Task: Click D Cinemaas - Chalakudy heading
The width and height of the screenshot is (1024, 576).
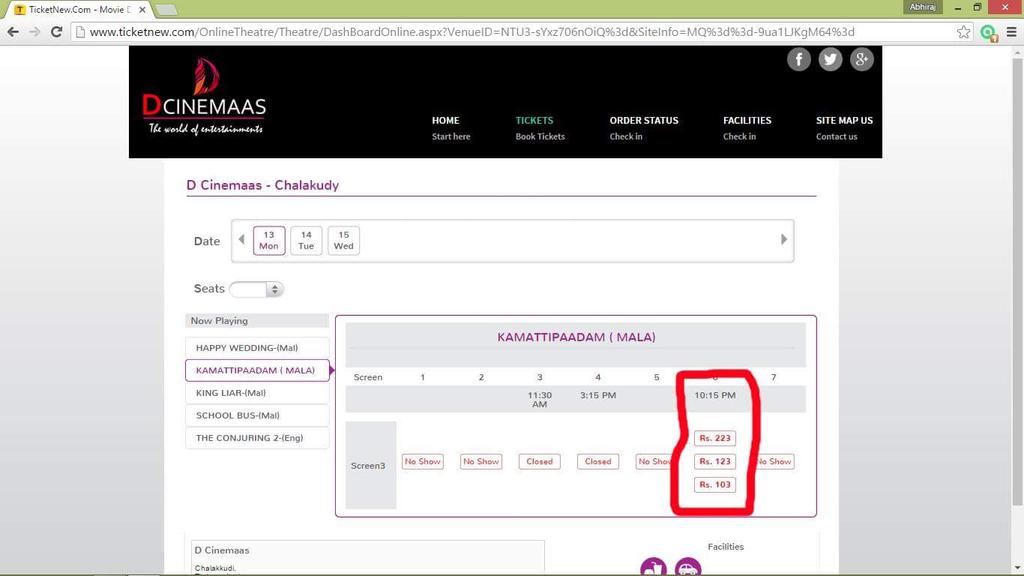Action: (x=263, y=185)
